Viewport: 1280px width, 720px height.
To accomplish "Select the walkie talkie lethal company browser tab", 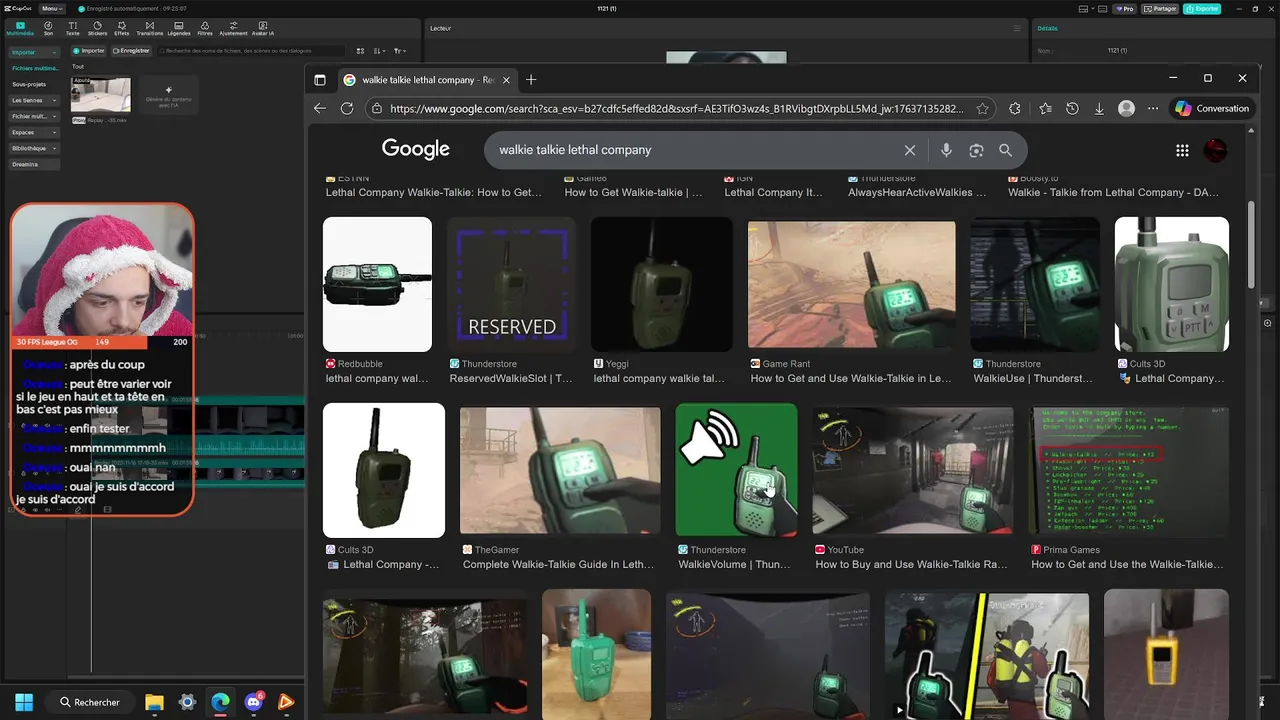I will click(x=426, y=80).
